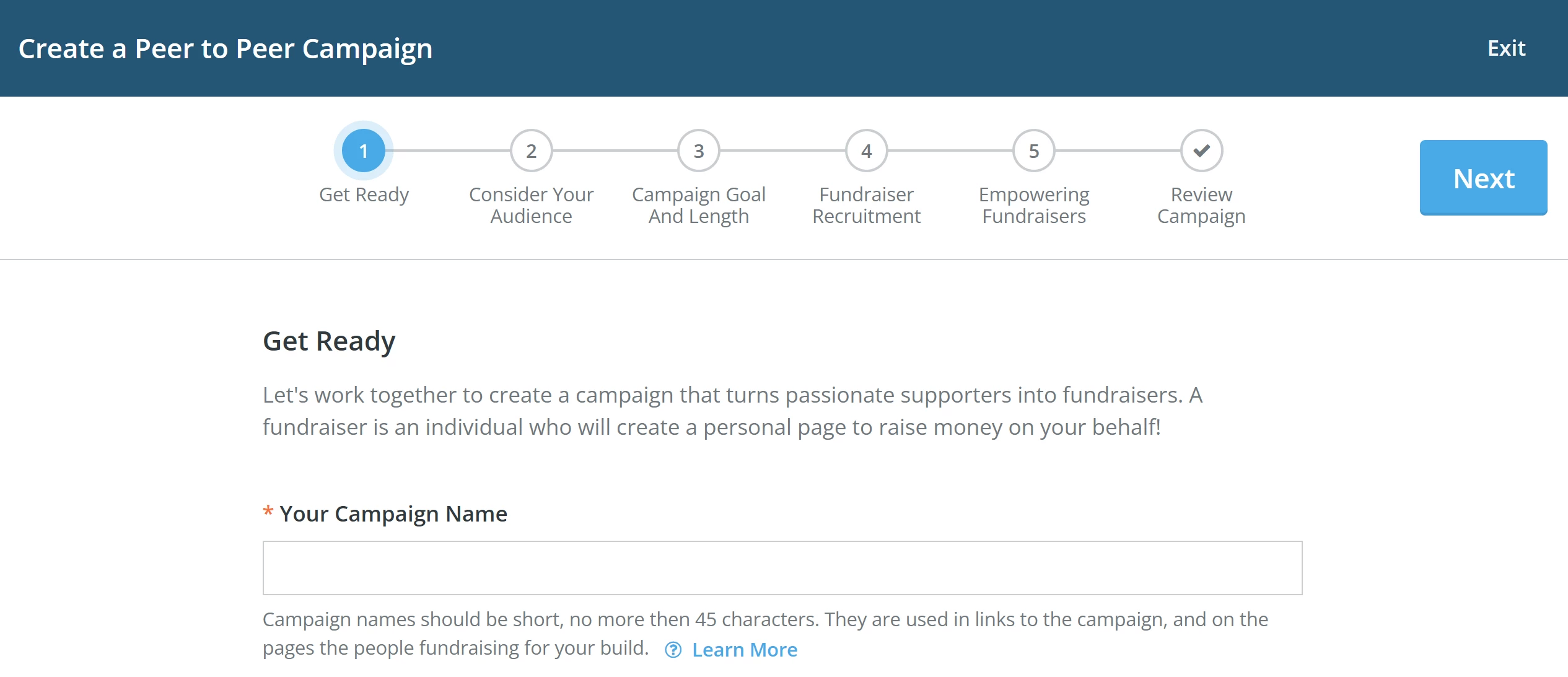Click step 3 Campaign Goal And Length circle
The image size is (1568, 677).
click(x=699, y=150)
